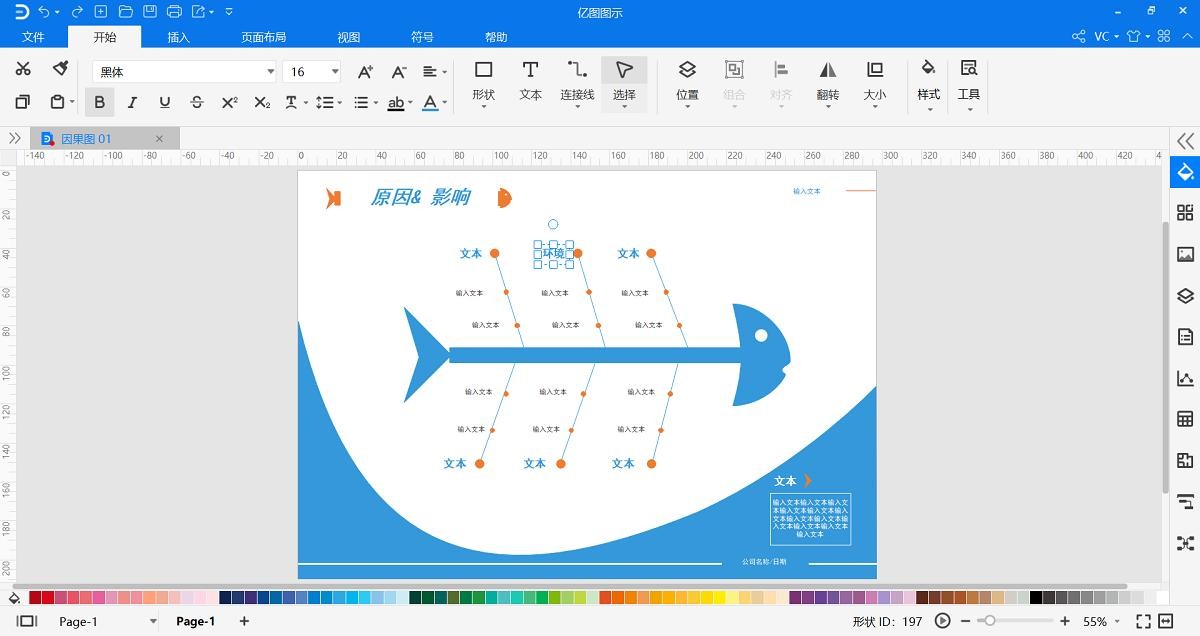Image resolution: width=1200 pixels, height=636 pixels.
Task: Click the fit-to-page icon in status bar
Action: [x=1144, y=621]
